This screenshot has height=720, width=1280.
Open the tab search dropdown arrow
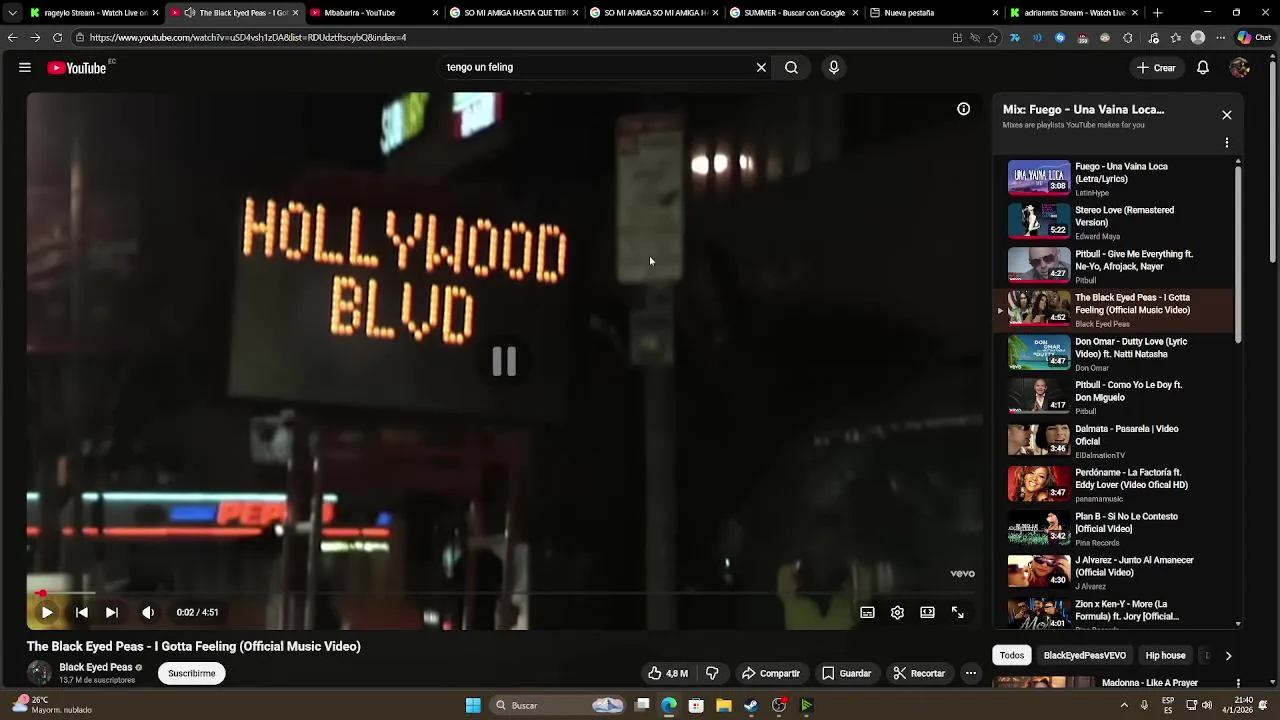click(x=12, y=13)
